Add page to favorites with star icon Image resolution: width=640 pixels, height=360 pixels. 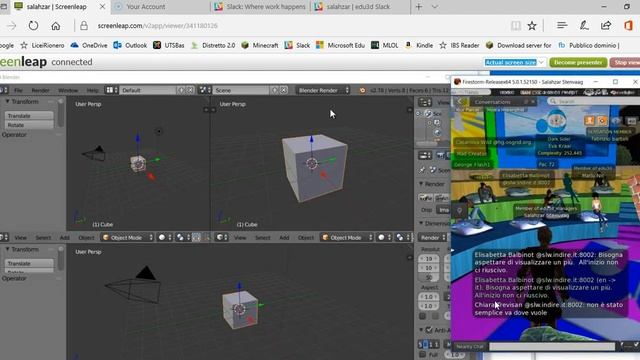(x=532, y=26)
